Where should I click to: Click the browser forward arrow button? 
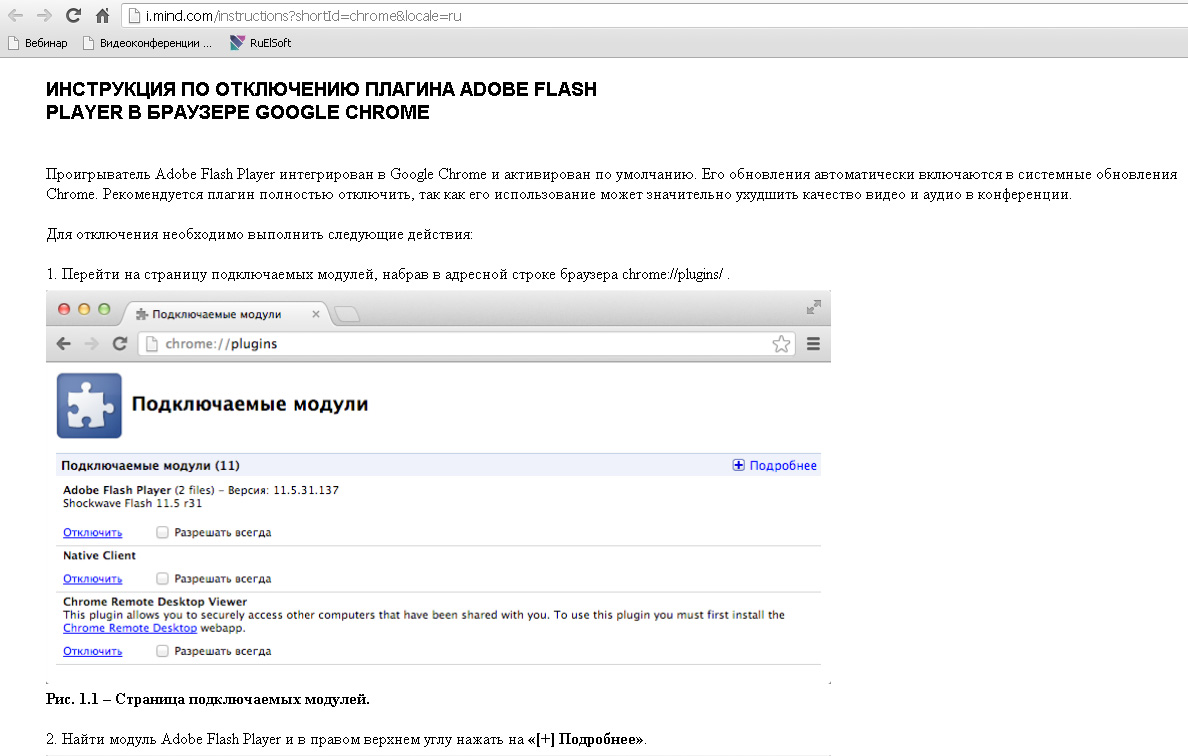[x=44, y=15]
